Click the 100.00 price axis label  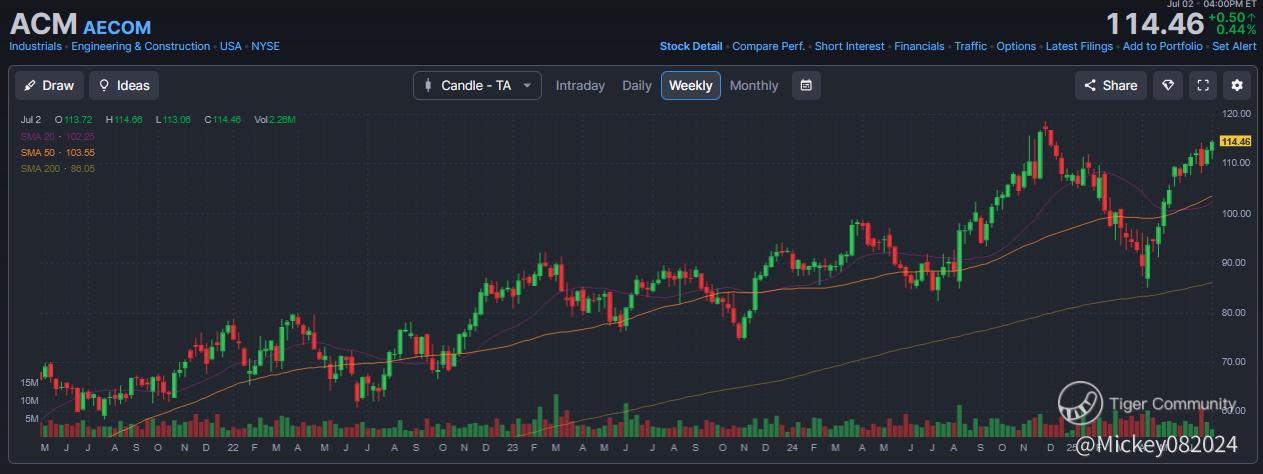pyautogui.click(x=1236, y=213)
